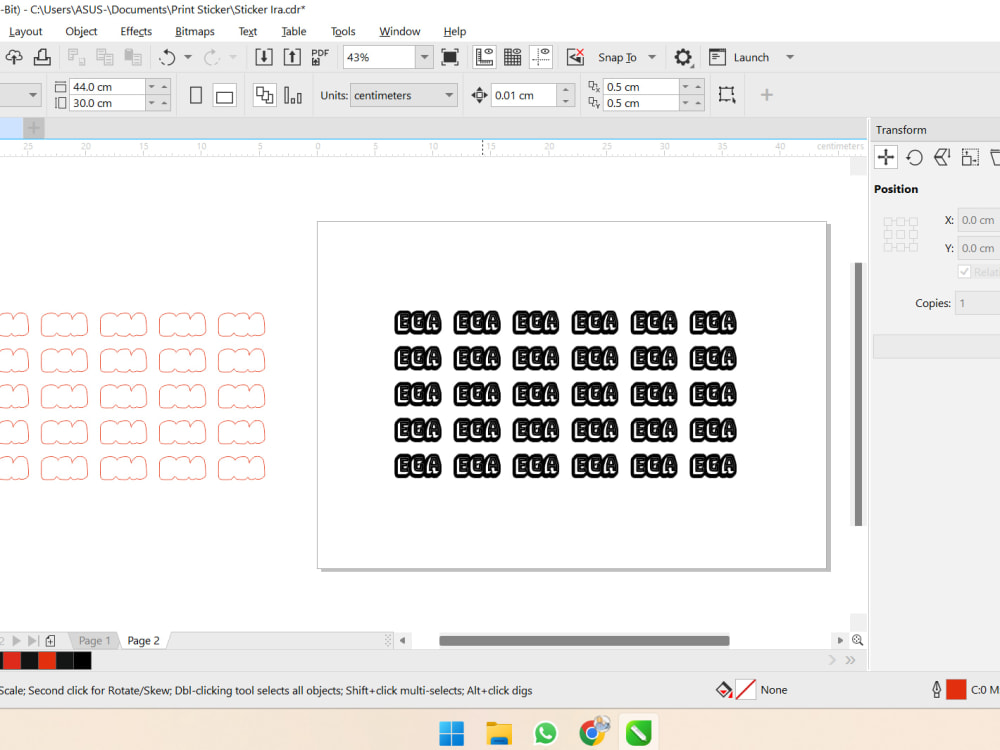Click the Import icon
Screen dimensions: 1000x750
(263, 57)
